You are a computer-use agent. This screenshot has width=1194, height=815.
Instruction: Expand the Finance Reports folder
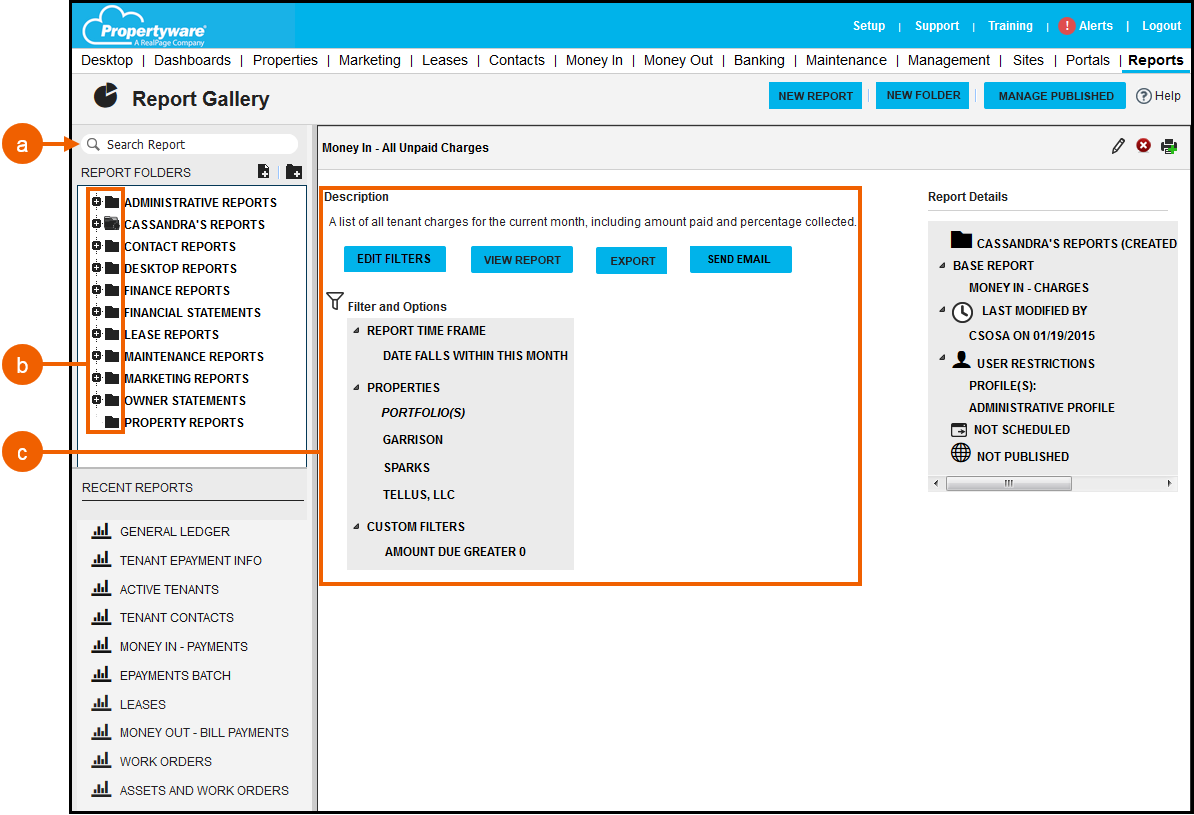coord(97,290)
